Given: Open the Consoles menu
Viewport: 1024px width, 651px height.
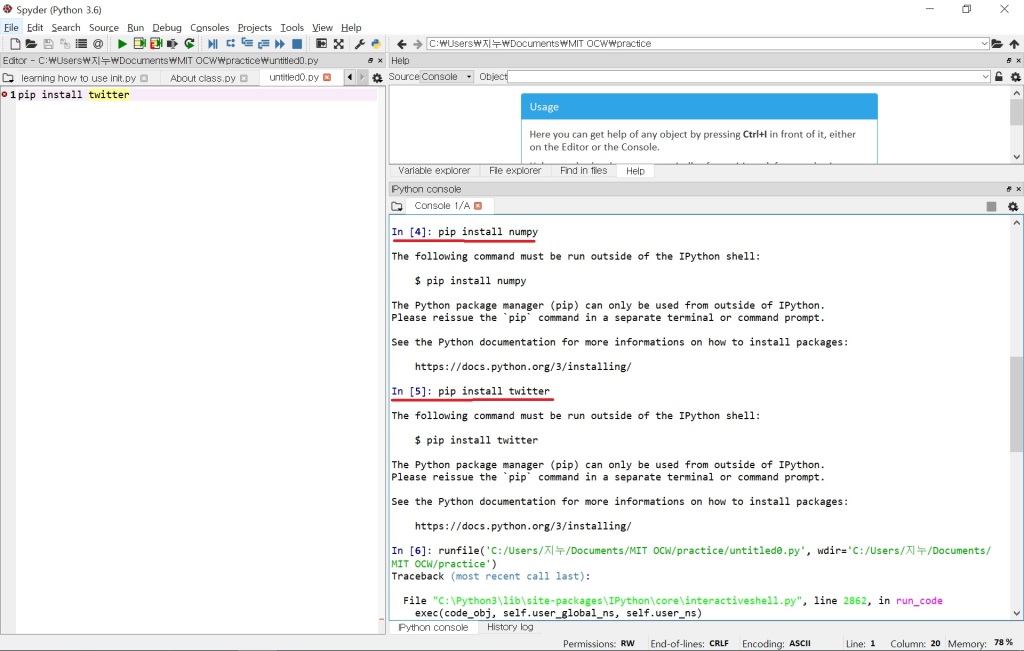Looking at the screenshot, I should click(x=210, y=27).
